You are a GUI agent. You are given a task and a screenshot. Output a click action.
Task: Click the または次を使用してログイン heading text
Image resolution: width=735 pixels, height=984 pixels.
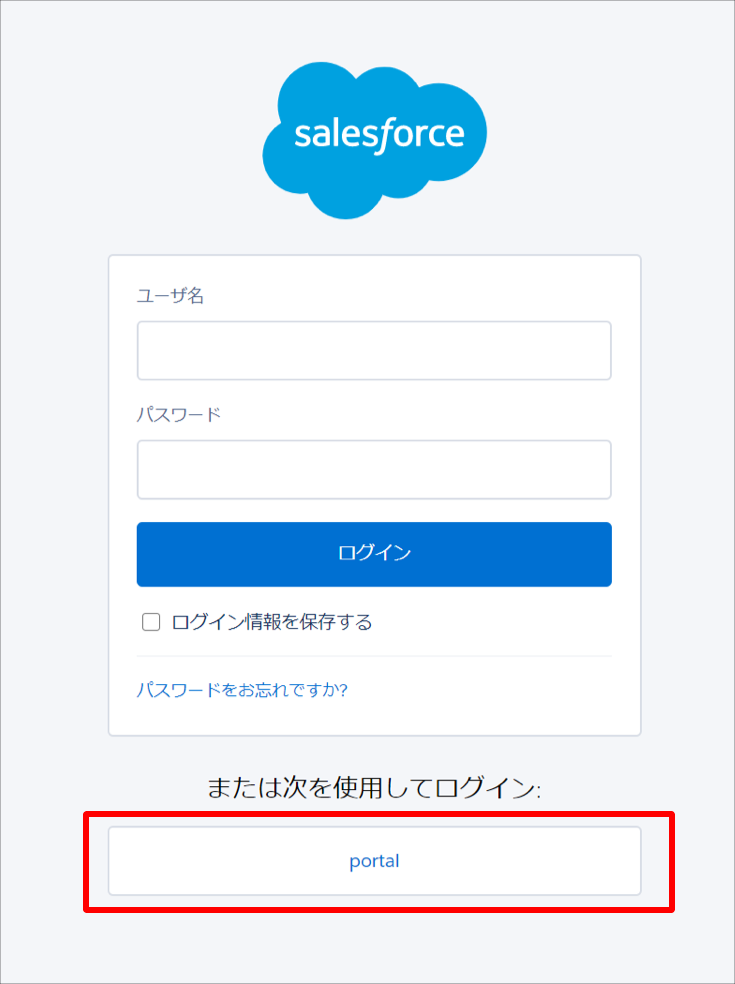tap(374, 788)
